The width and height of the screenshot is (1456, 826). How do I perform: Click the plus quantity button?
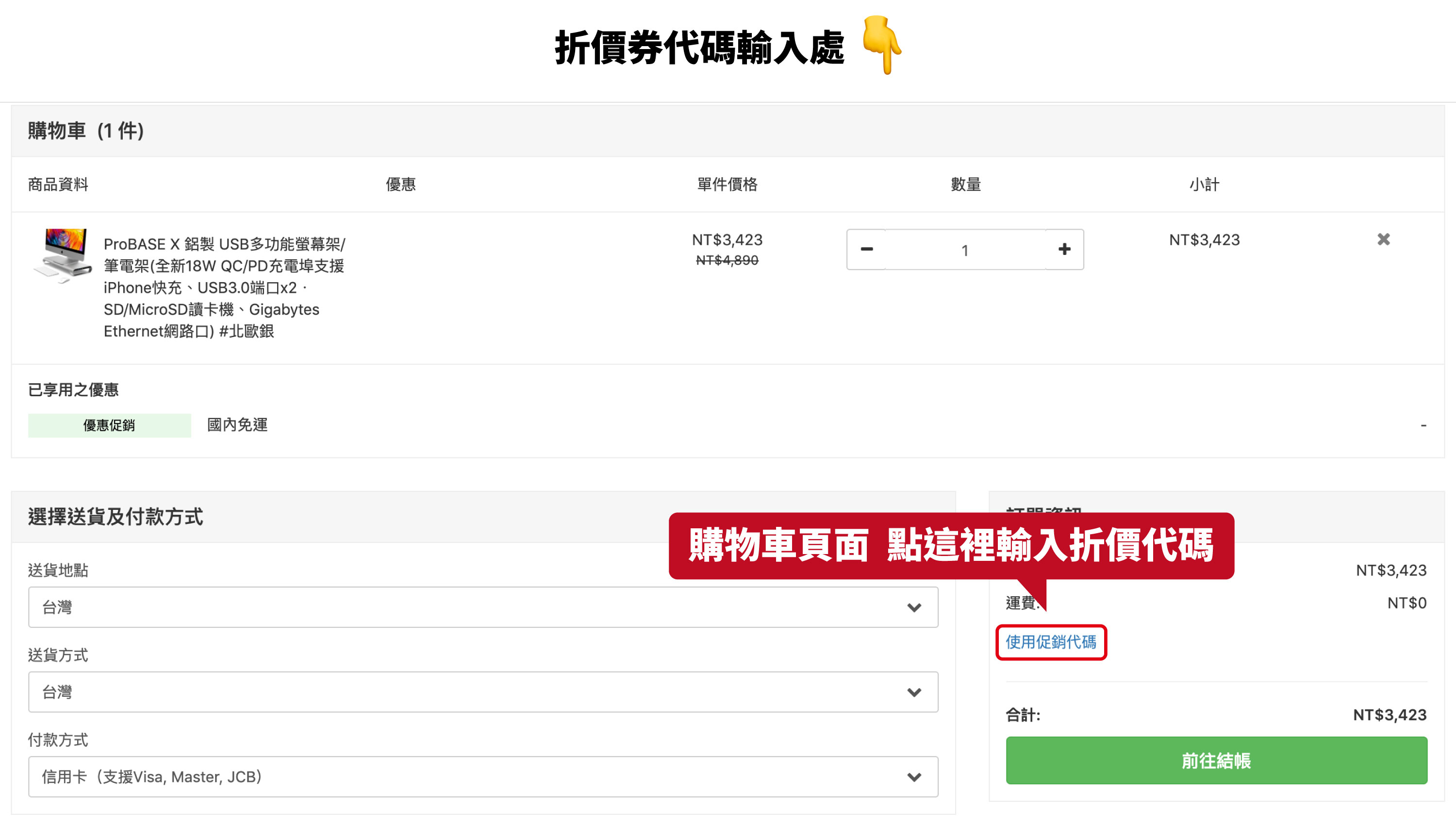pyautogui.click(x=1064, y=250)
